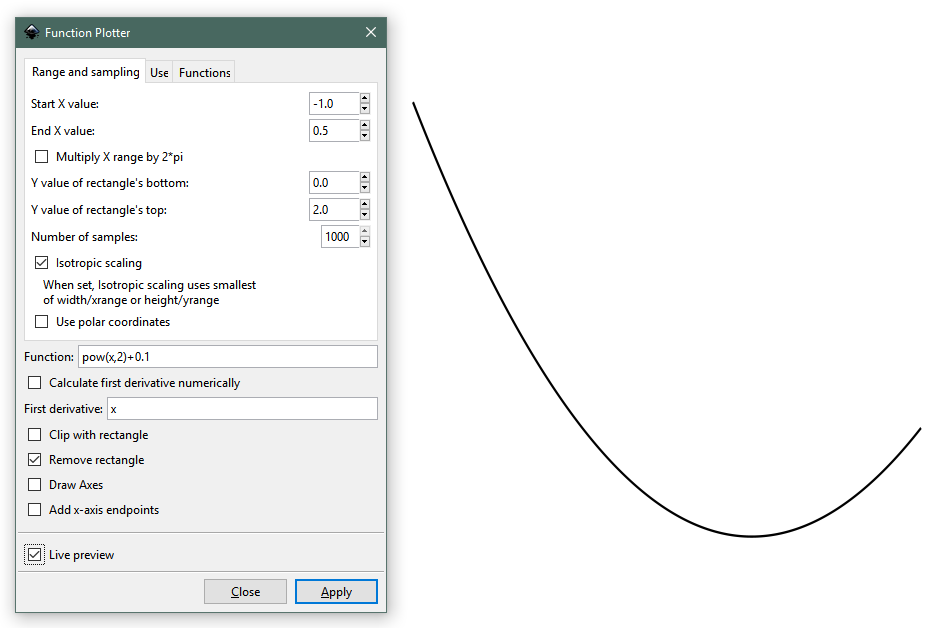Image resolution: width=942 pixels, height=628 pixels.
Task: Disable Remove rectangle
Action: click(x=34, y=459)
